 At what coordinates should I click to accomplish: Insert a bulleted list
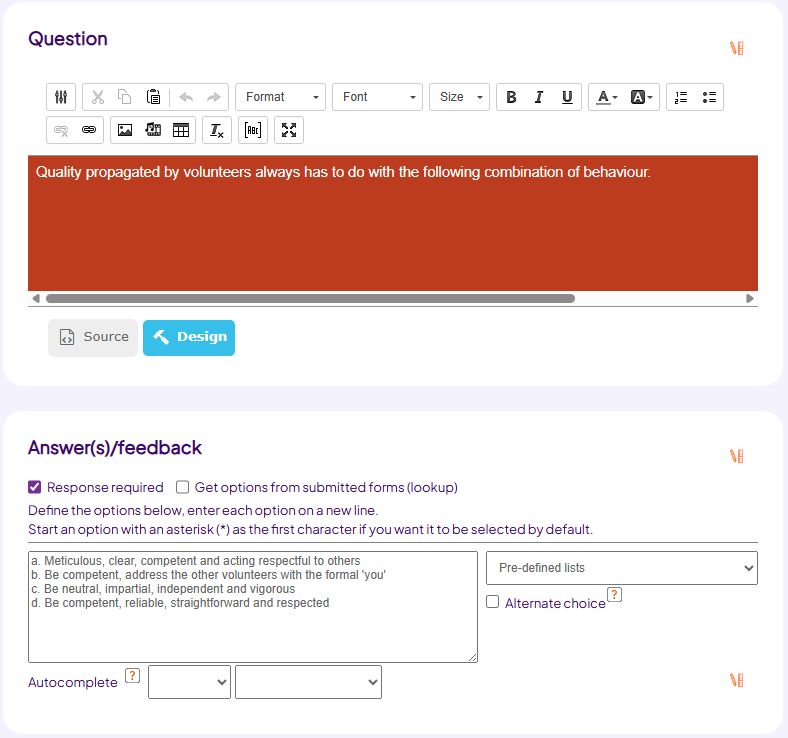[709, 97]
